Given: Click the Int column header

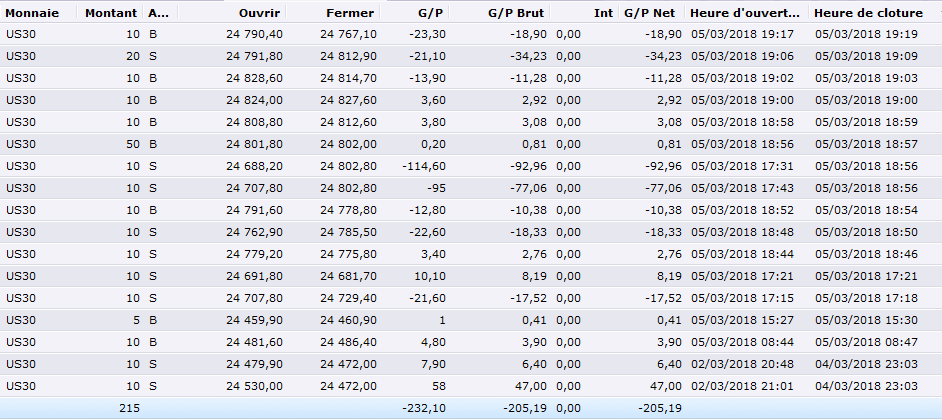Looking at the screenshot, I should click(x=603, y=13).
